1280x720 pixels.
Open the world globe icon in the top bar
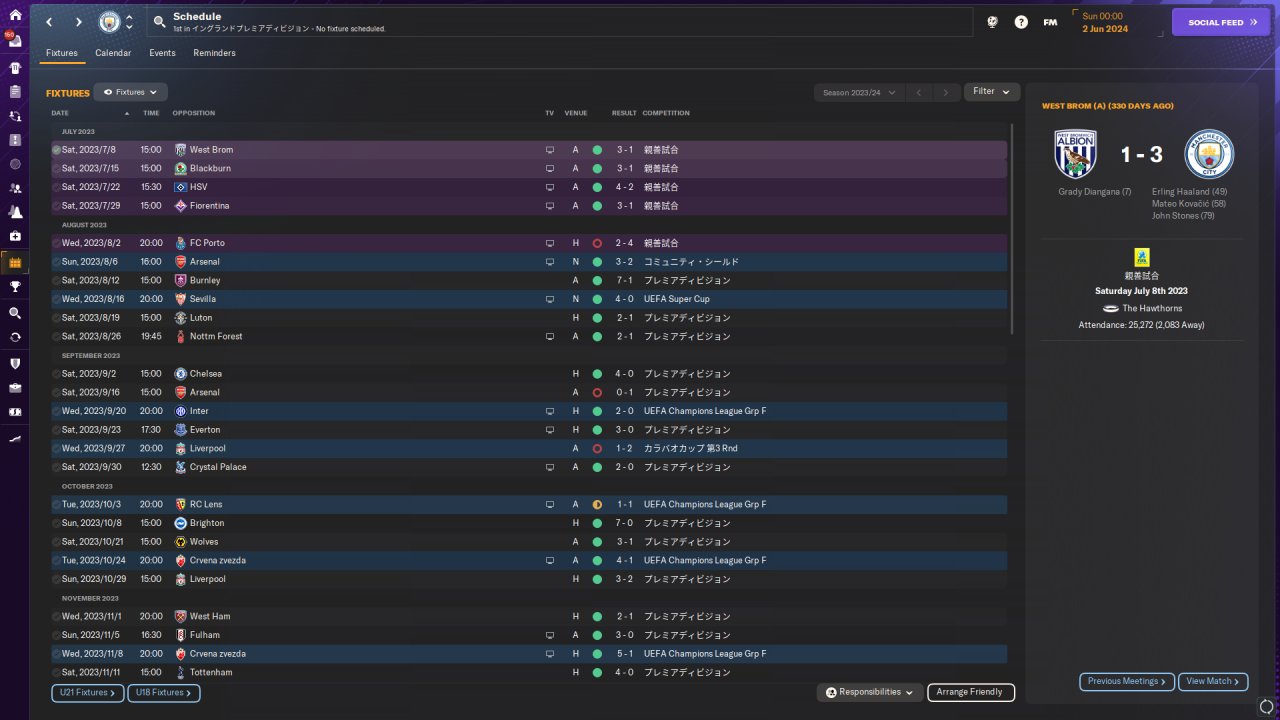tap(992, 22)
